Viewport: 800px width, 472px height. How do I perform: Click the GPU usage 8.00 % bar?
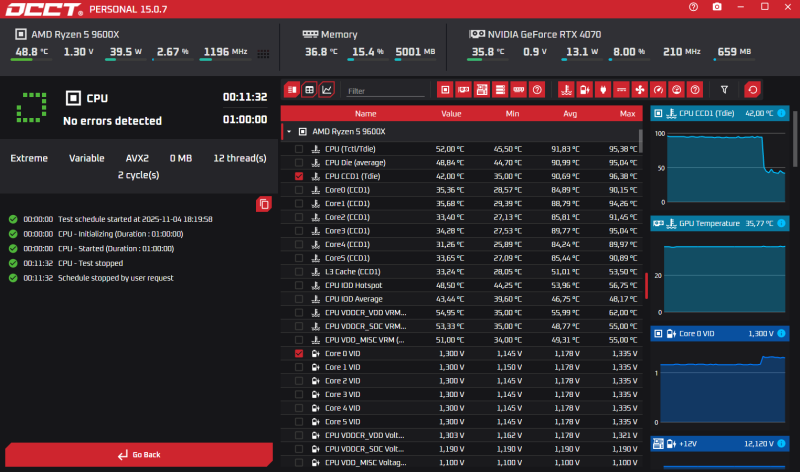coord(629,60)
